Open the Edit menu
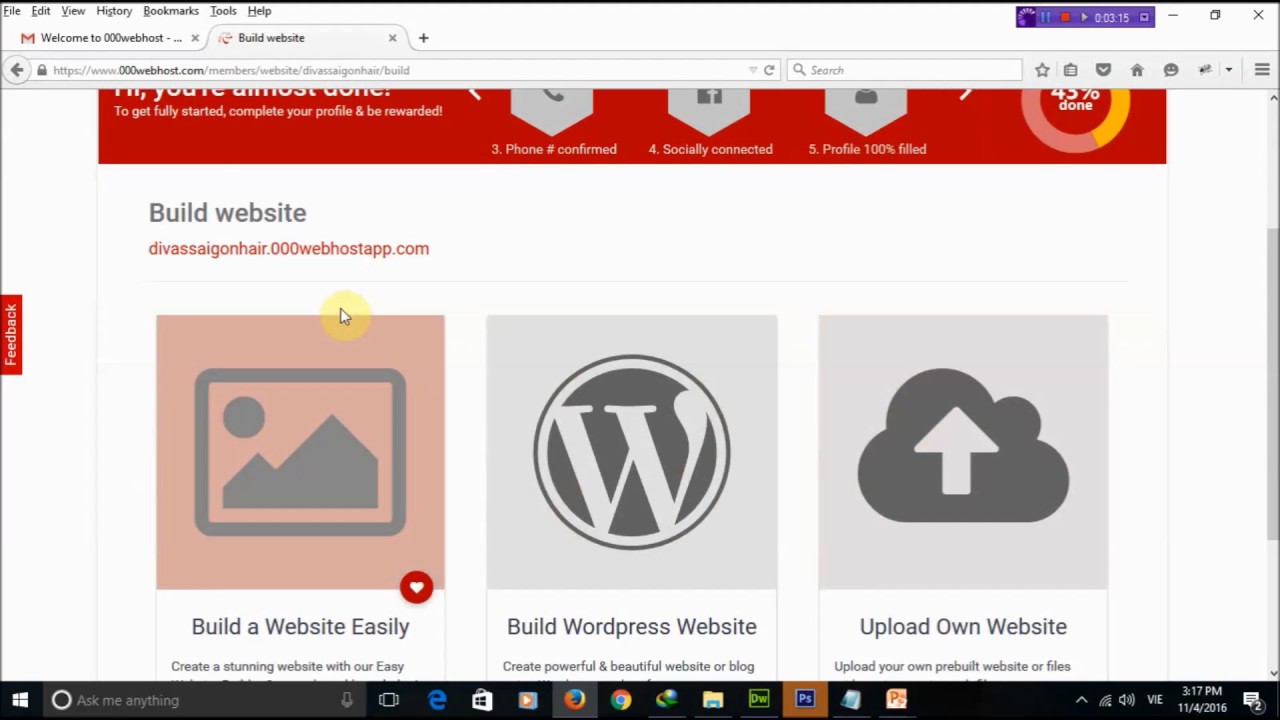 (x=41, y=10)
